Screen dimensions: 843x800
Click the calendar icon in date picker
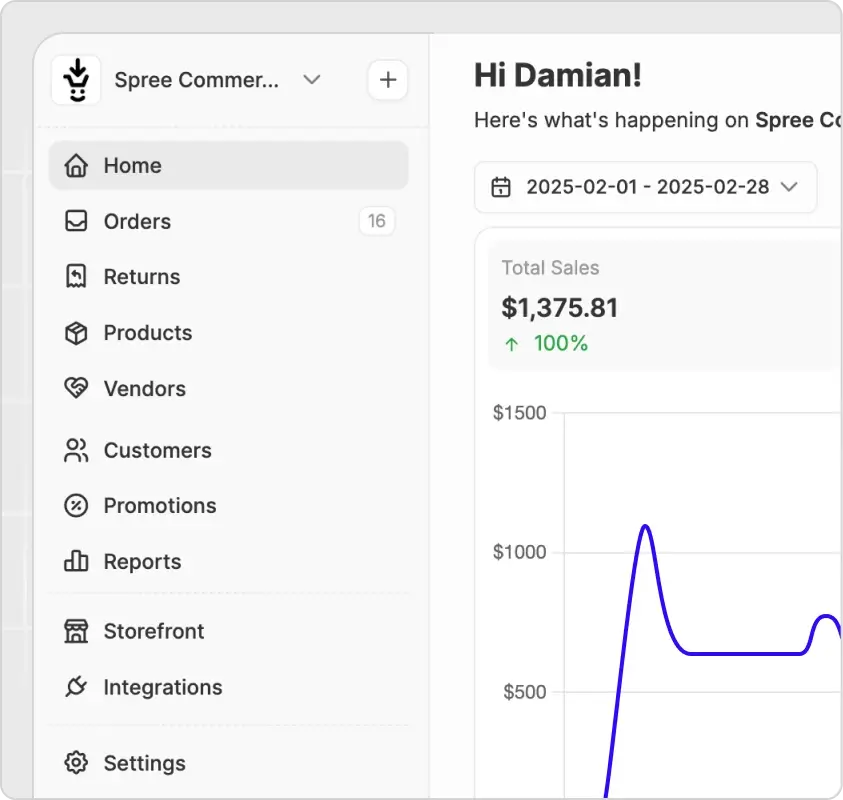502,187
